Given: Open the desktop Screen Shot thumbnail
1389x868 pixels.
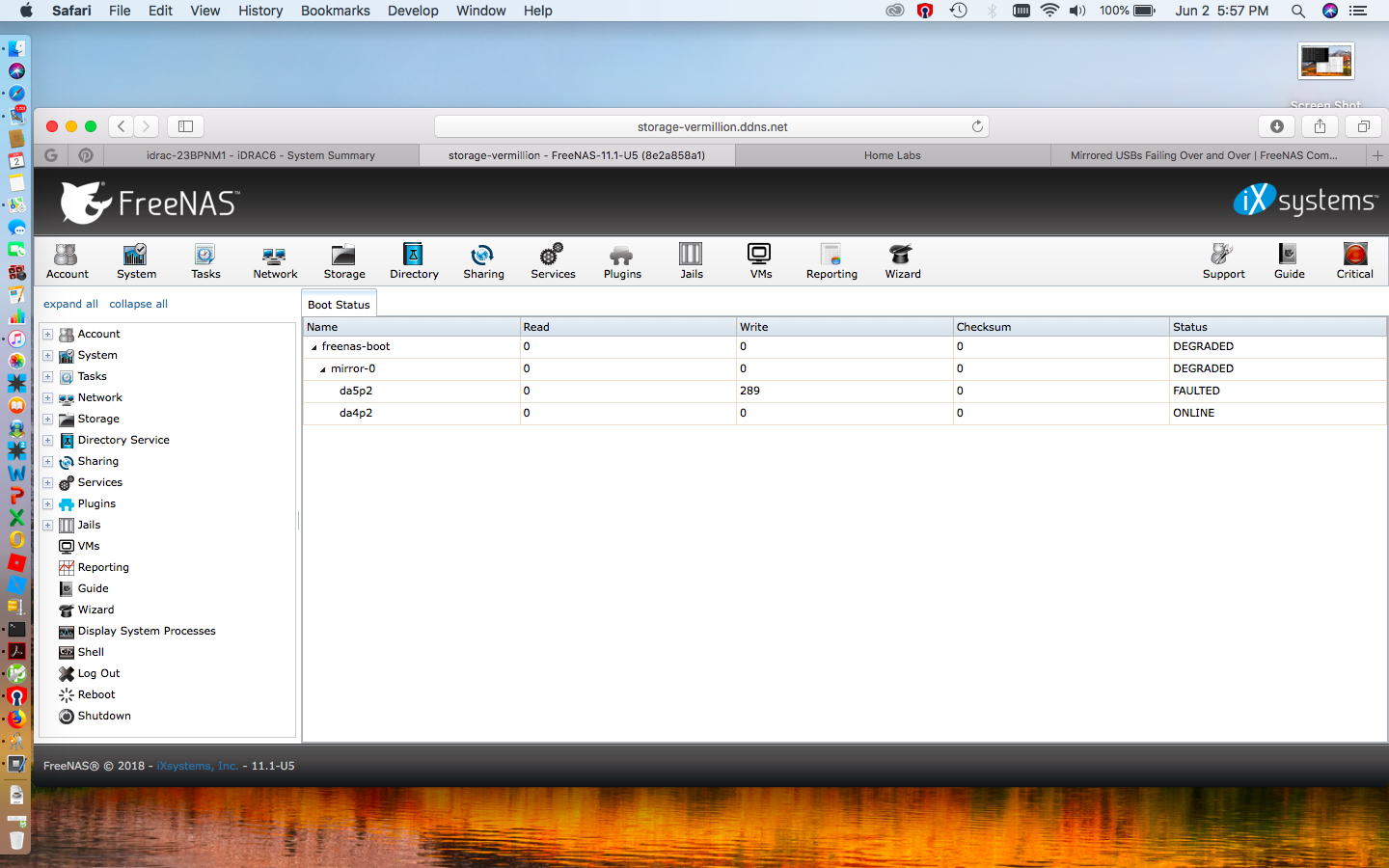Looking at the screenshot, I should pyautogui.click(x=1326, y=62).
